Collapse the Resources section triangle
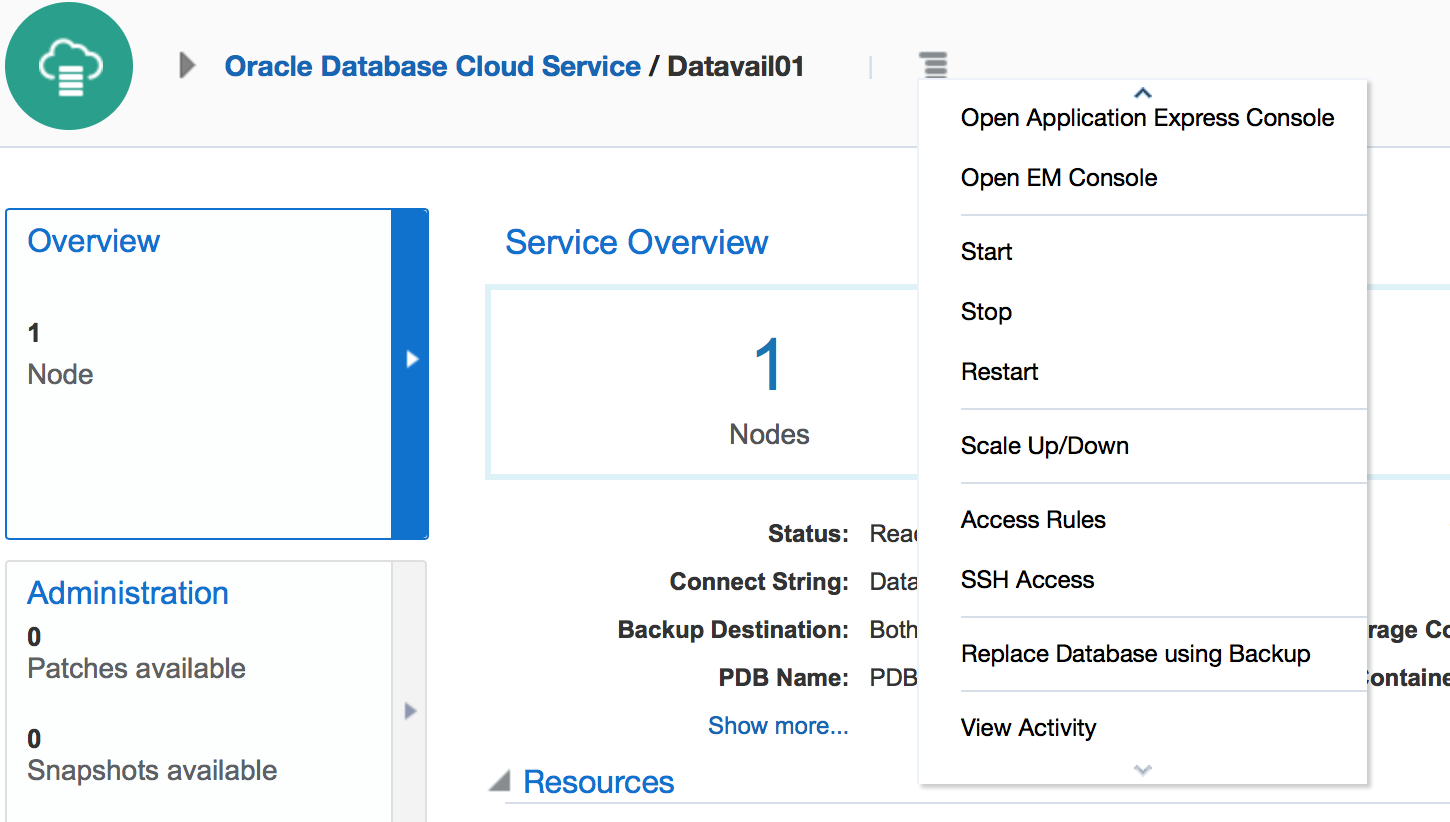The width and height of the screenshot is (1450, 822). [x=499, y=782]
